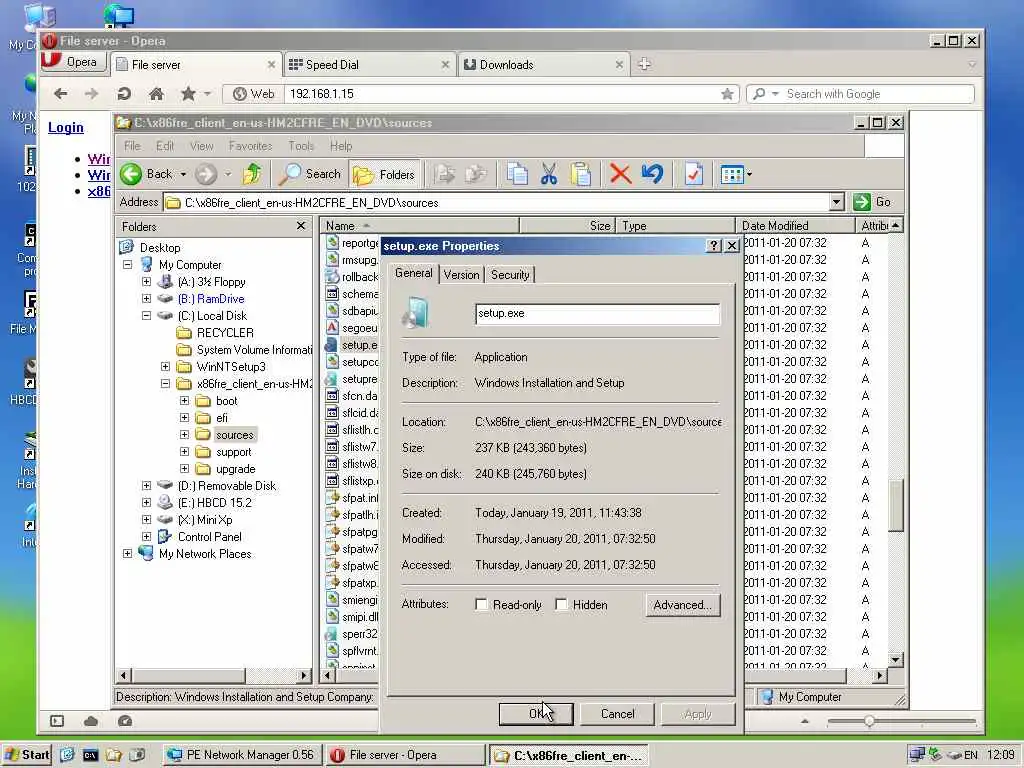Toggle the Read-only checkbox

coord(481,605)
